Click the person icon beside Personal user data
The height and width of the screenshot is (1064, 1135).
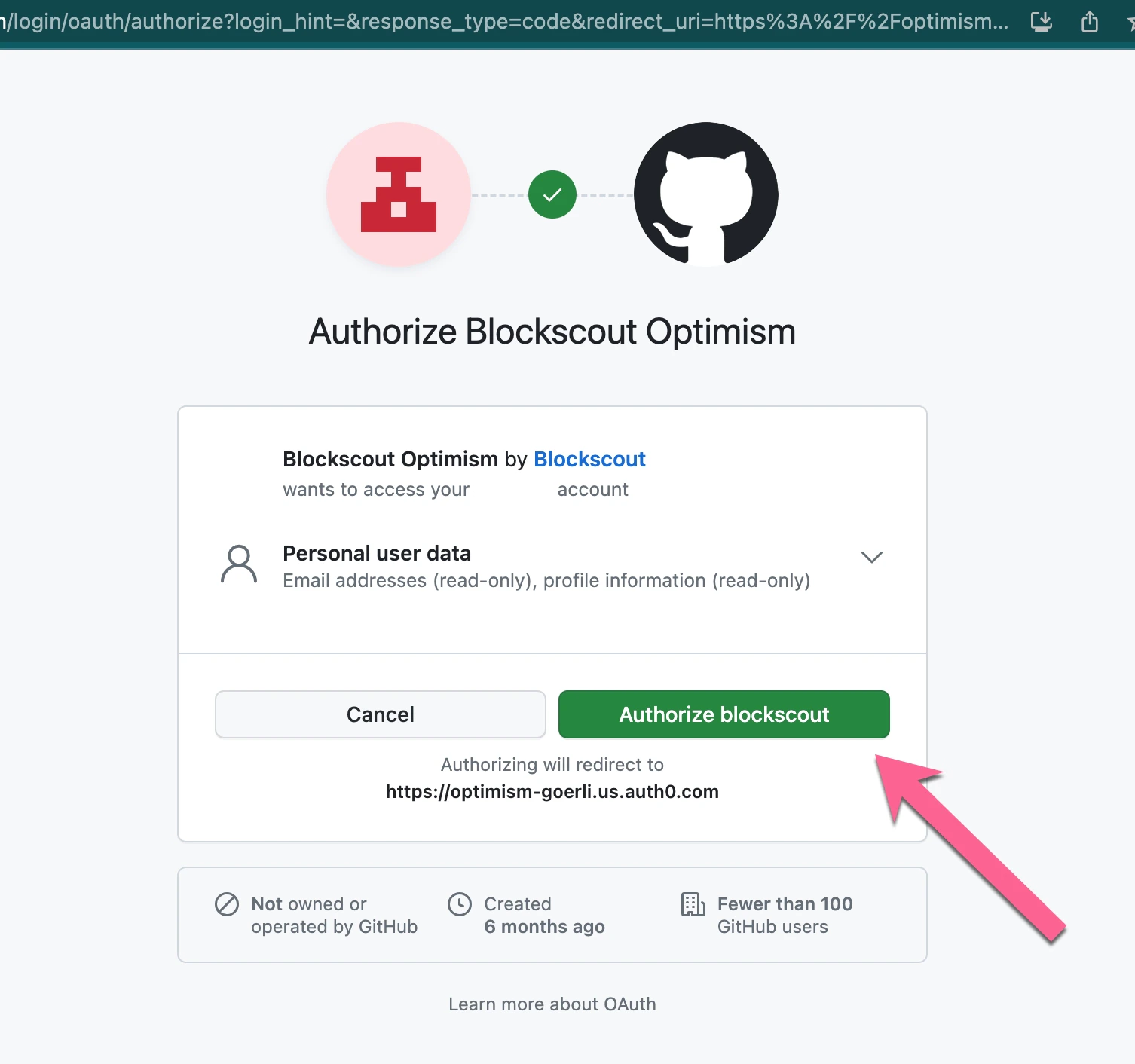click(x=239, y=564)
